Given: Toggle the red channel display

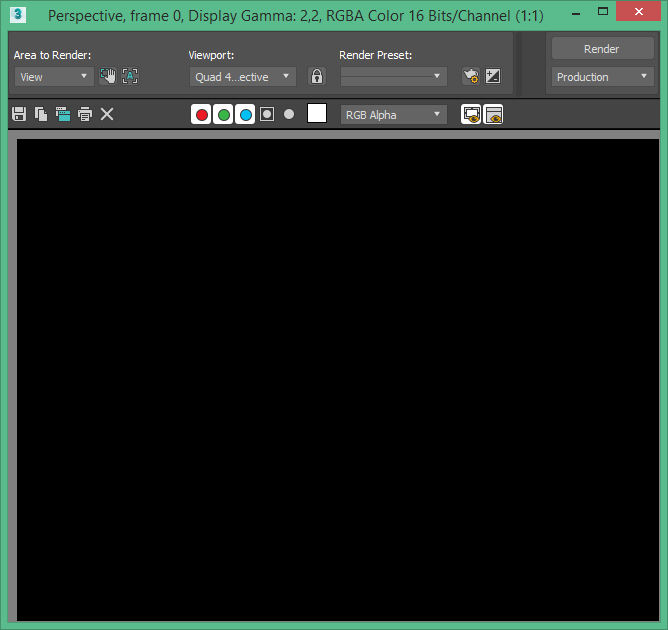Looking at the screenshot, I should (x=202, y=114).
